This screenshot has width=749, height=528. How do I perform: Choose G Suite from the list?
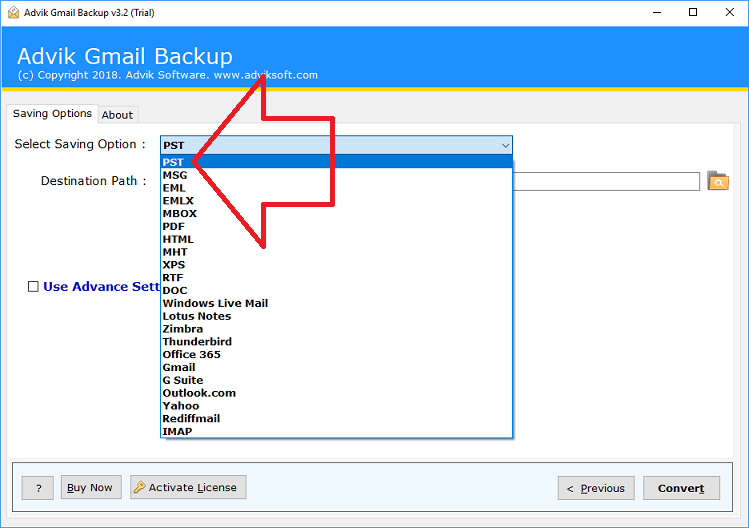point(336,380)
